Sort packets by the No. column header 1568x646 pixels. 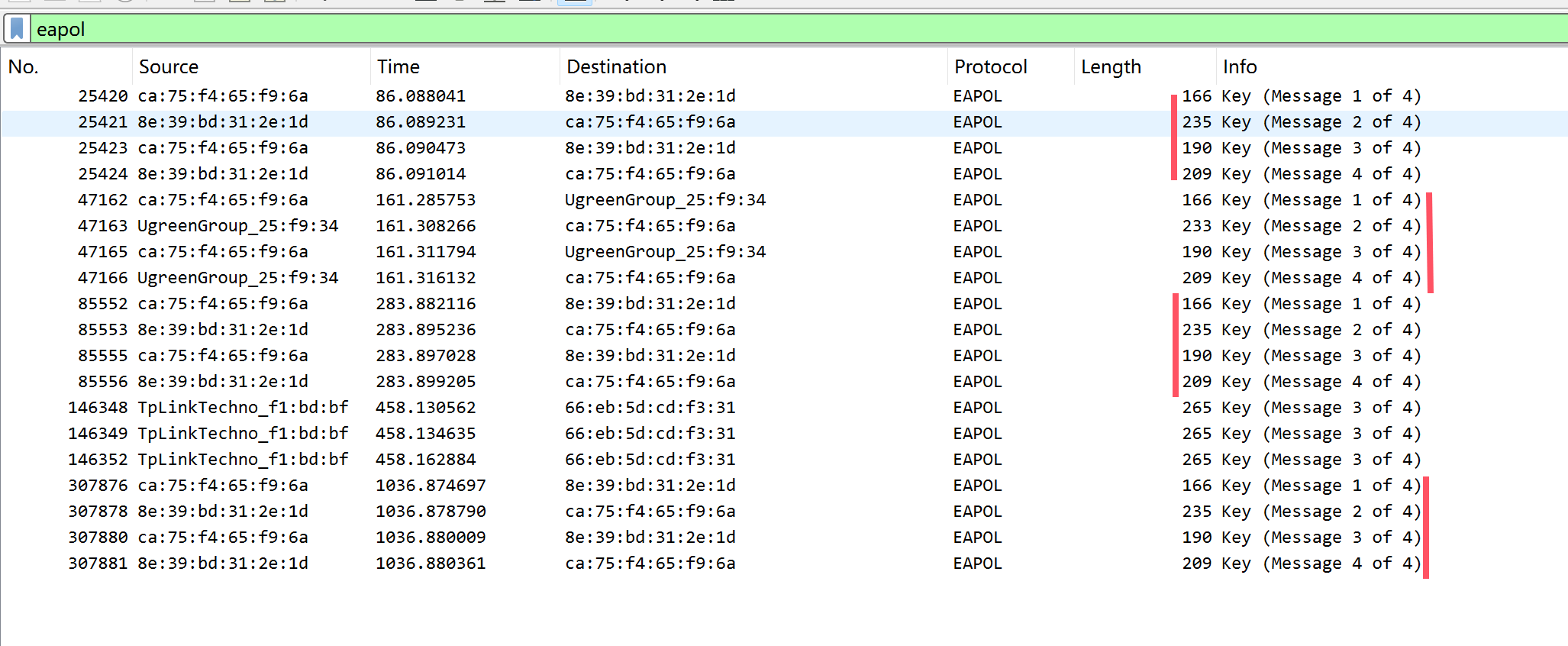point(66,66)
